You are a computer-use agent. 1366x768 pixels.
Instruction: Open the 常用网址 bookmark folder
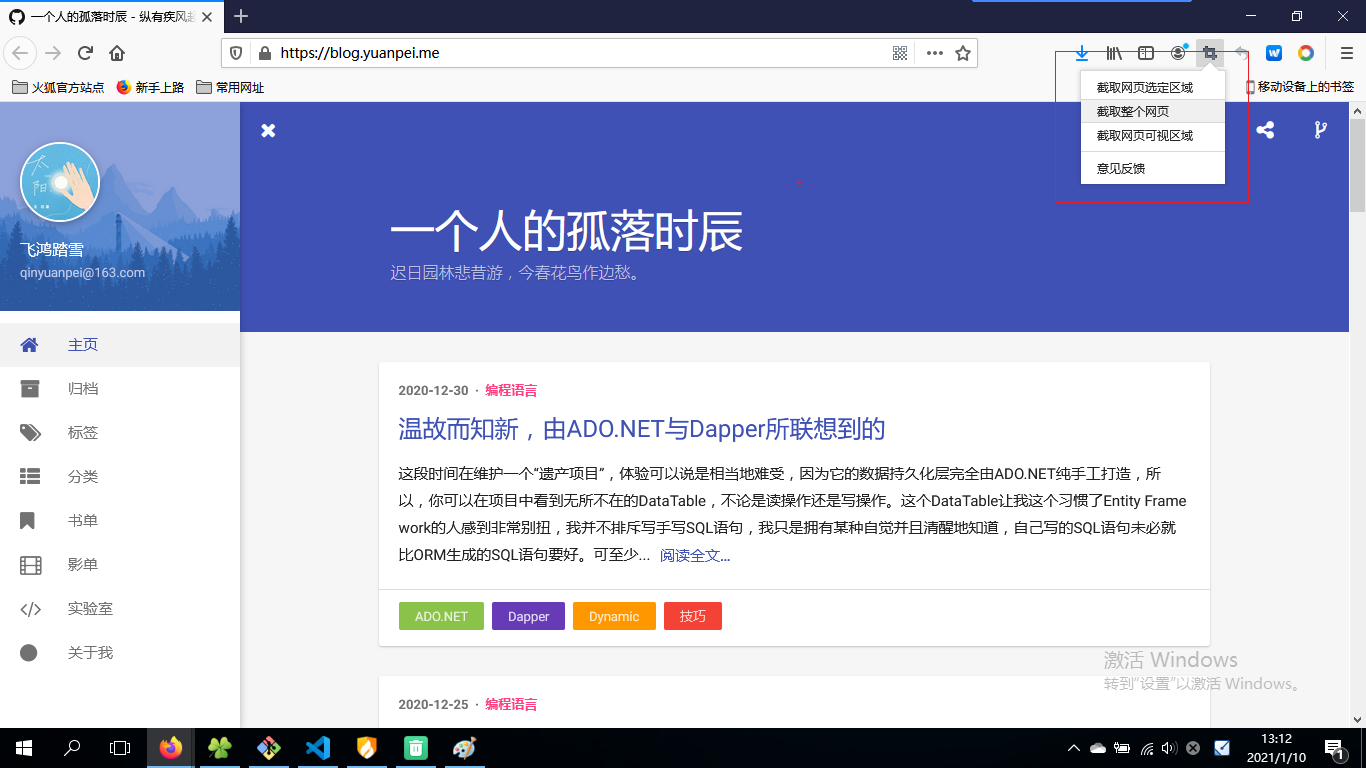coord(230,88)
